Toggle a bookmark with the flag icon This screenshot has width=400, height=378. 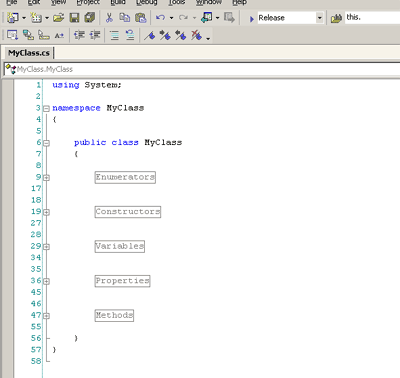click(x=150, y=35)
